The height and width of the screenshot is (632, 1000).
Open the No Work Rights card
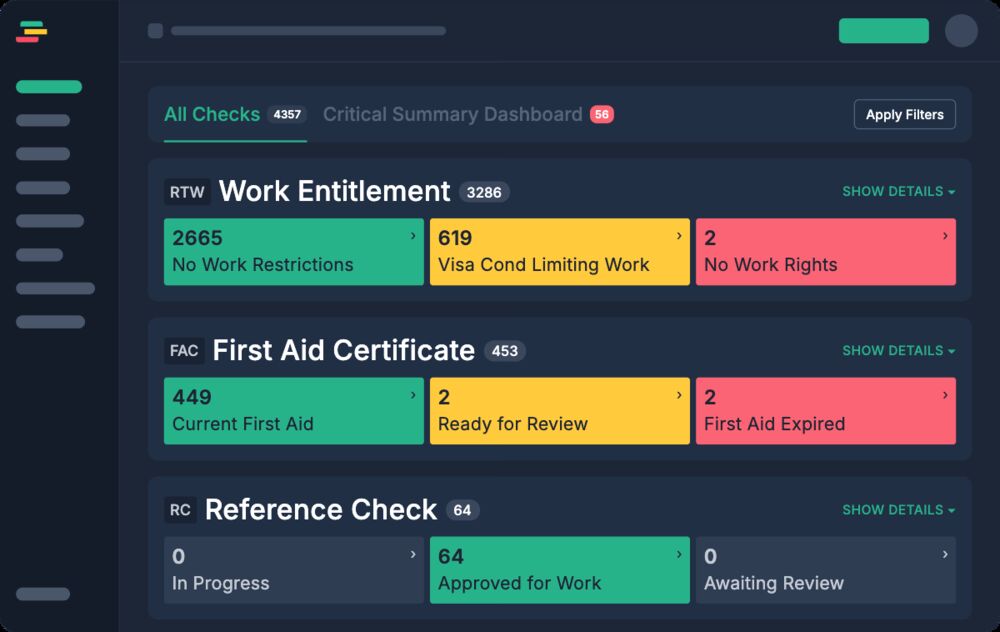tap(825, 252)
